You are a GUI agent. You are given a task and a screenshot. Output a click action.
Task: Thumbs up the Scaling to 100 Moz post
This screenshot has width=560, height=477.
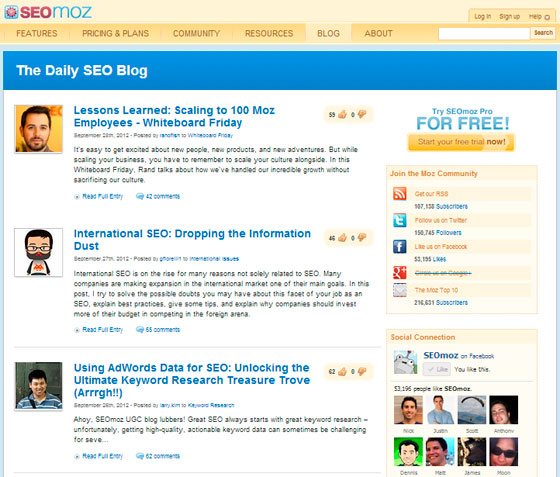[x=342, y=115]
